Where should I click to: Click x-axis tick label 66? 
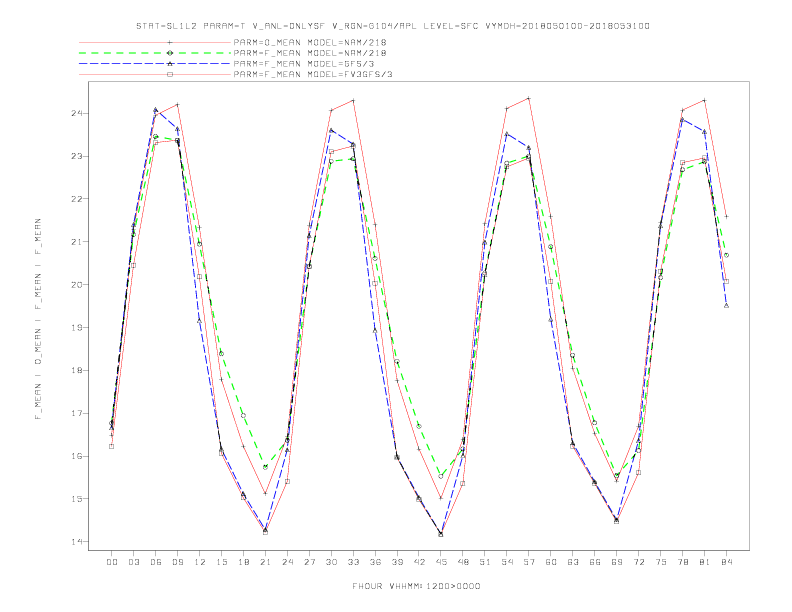[x=595, y=562]
